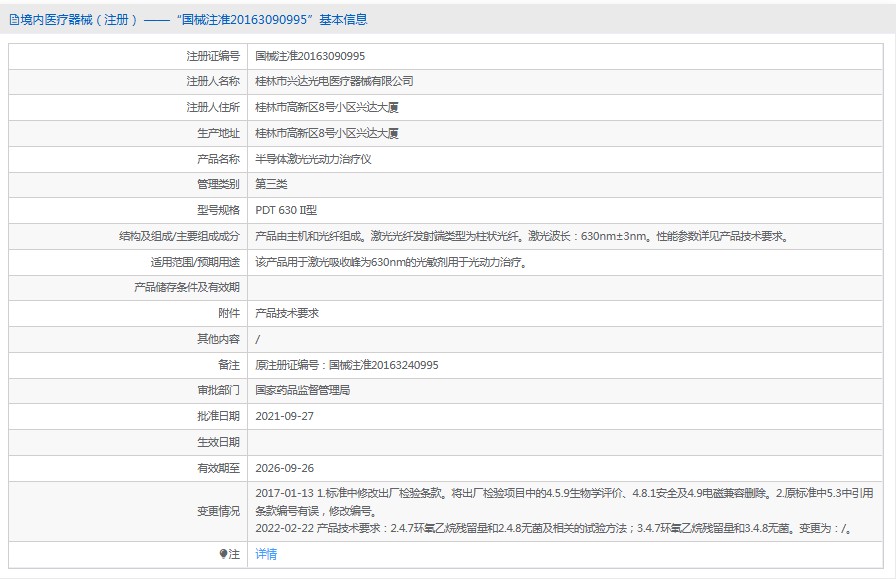Select the change entry dated 2017-01-13
The image size is (896, 579).
click(565, 502)
